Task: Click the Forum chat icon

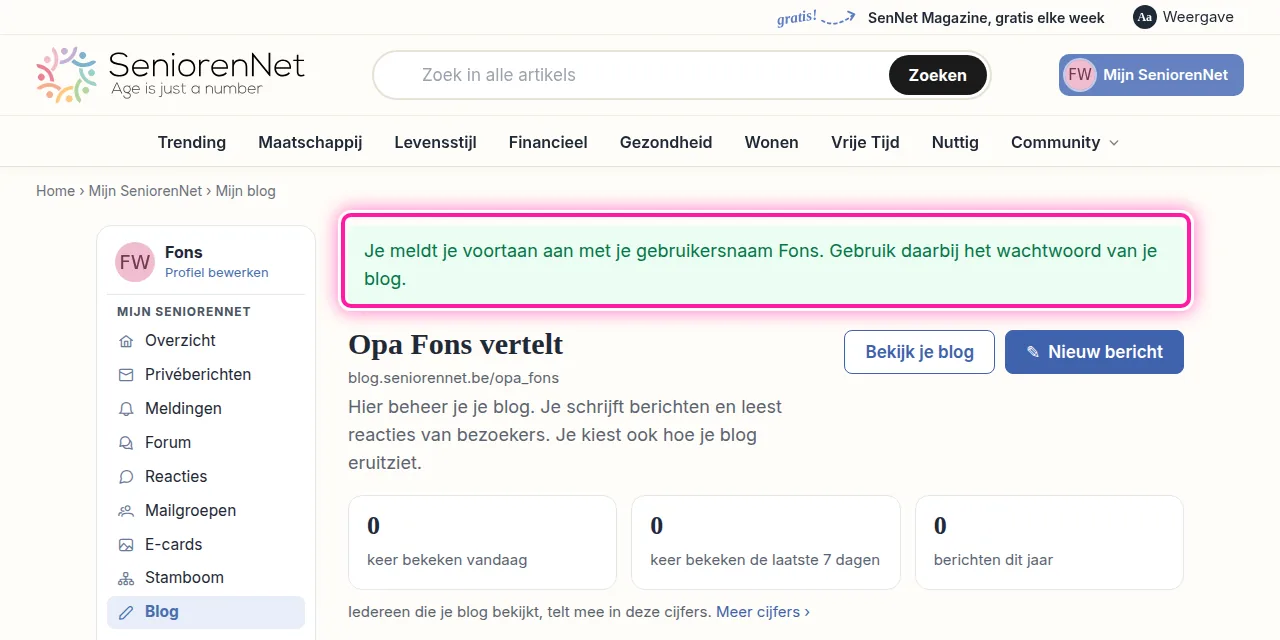Action: pos(126,443)
